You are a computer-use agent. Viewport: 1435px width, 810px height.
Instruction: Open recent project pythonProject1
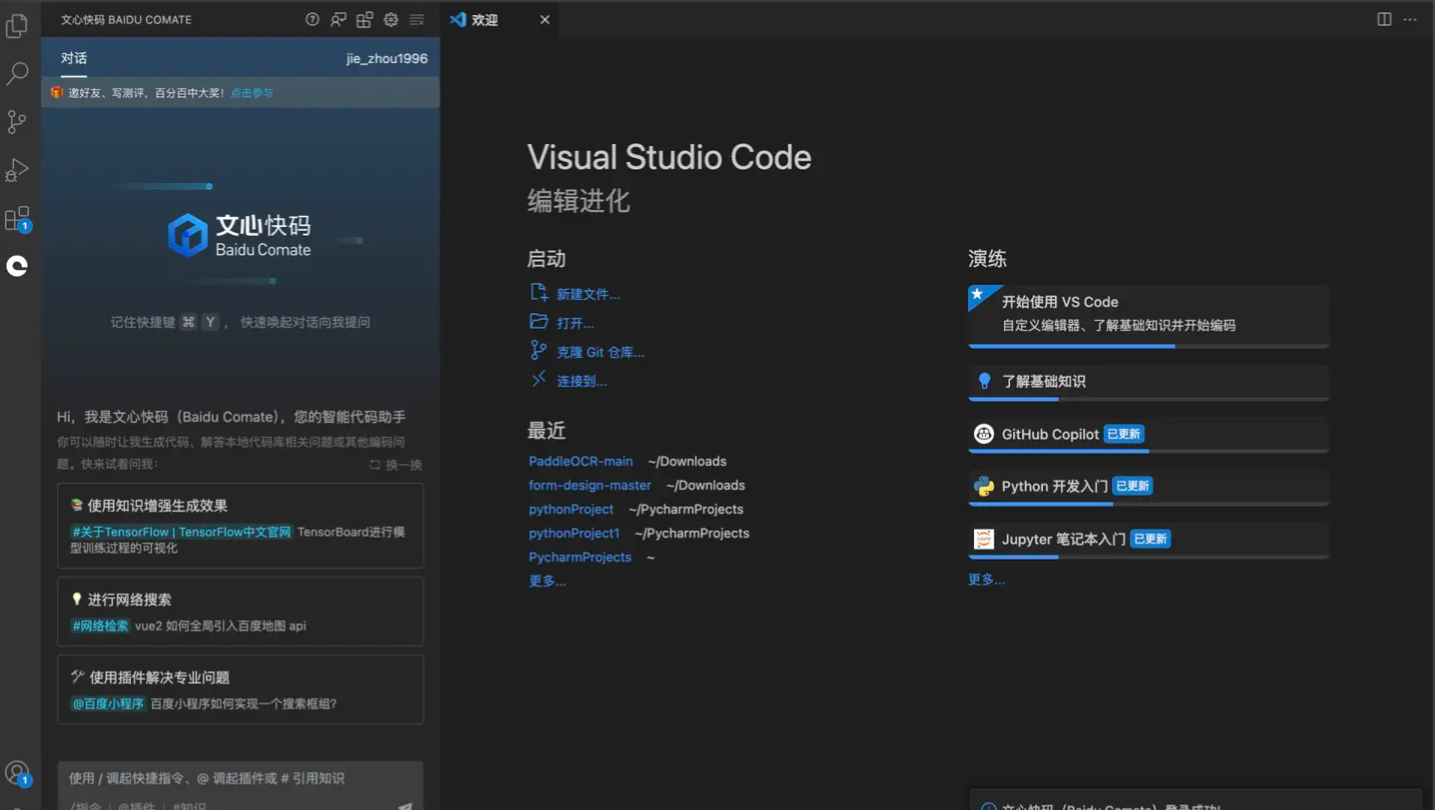pos(574,533)
